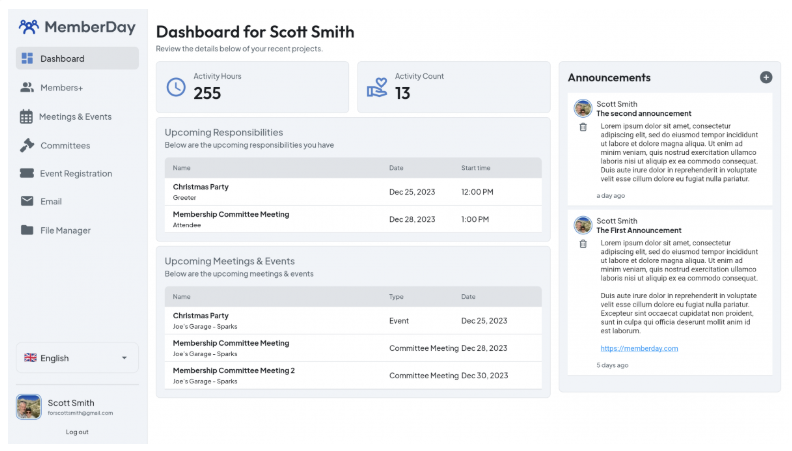Click the Activity Hours clock icon
Image resolution: width=792 pixels, height=451 pixels.
(176, 87)
